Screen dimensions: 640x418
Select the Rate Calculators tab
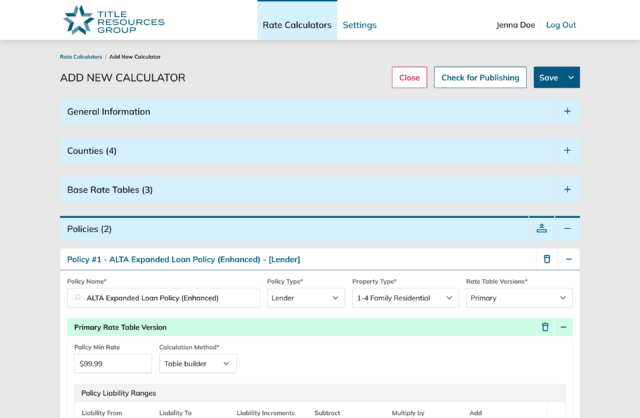[x=297, y=25]
